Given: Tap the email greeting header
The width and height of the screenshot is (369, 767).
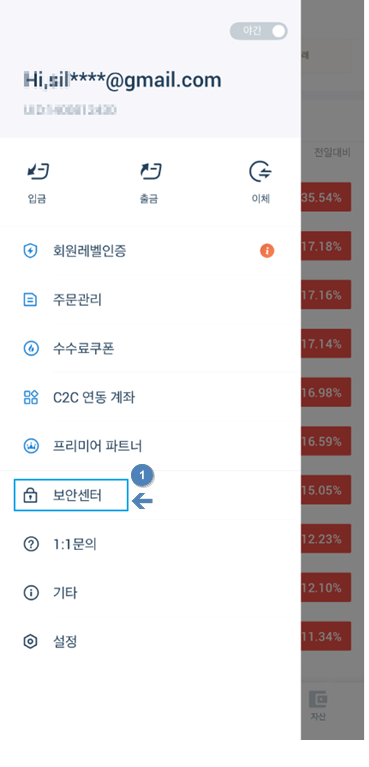Looking at the screenshot, I should tap(122, 80).
